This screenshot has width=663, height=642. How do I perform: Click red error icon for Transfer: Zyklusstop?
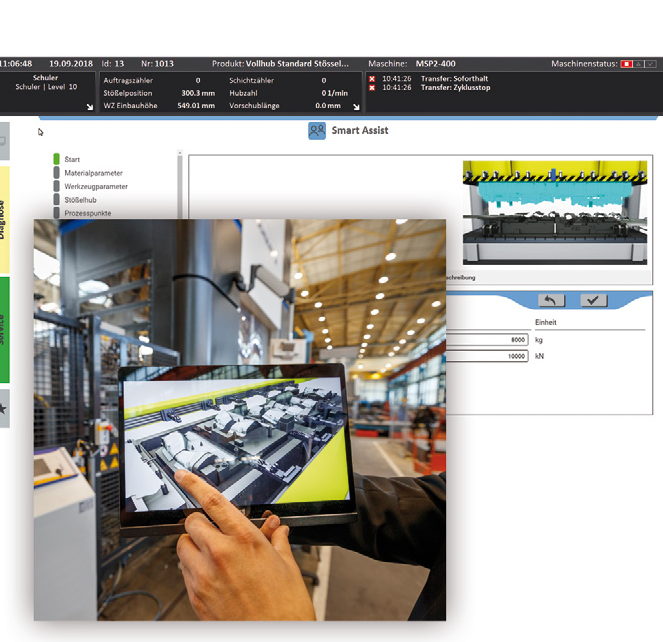click(372, 88)
